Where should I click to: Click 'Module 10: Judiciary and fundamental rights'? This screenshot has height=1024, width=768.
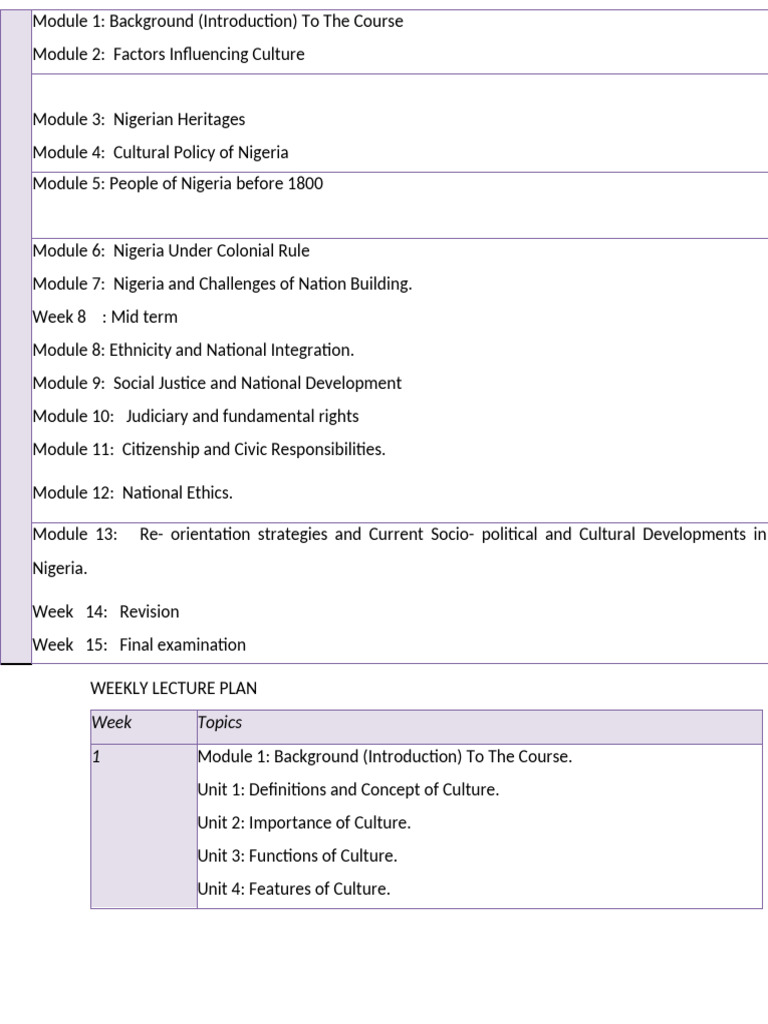tap(196, 417)
